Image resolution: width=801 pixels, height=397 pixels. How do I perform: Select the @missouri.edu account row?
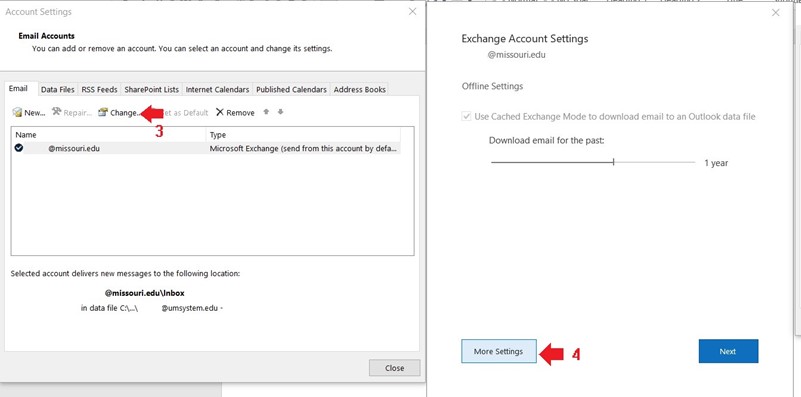tap(206, 148)
